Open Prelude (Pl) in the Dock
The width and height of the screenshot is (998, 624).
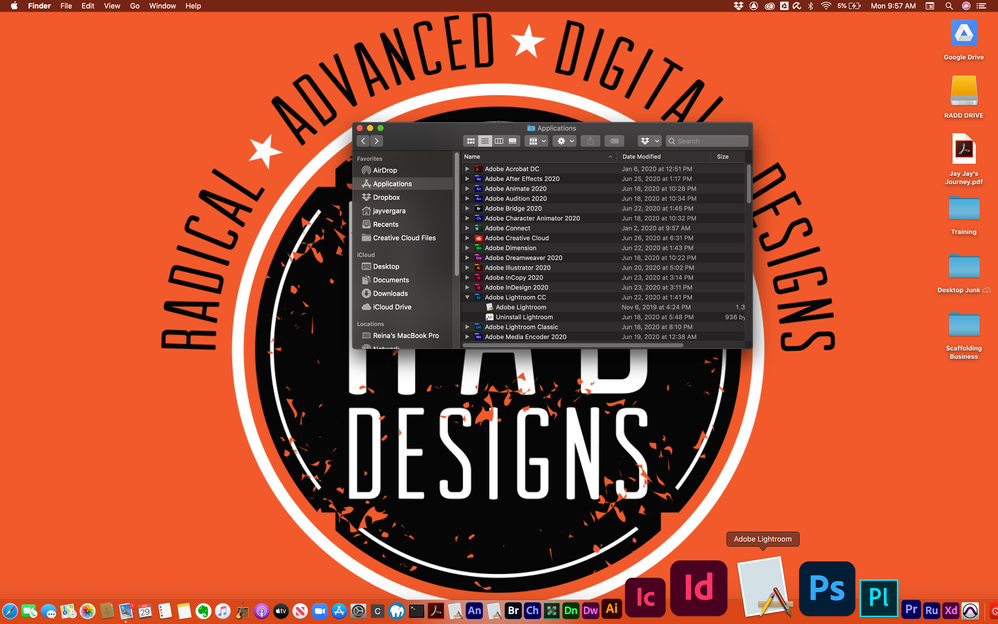(878, 598)
